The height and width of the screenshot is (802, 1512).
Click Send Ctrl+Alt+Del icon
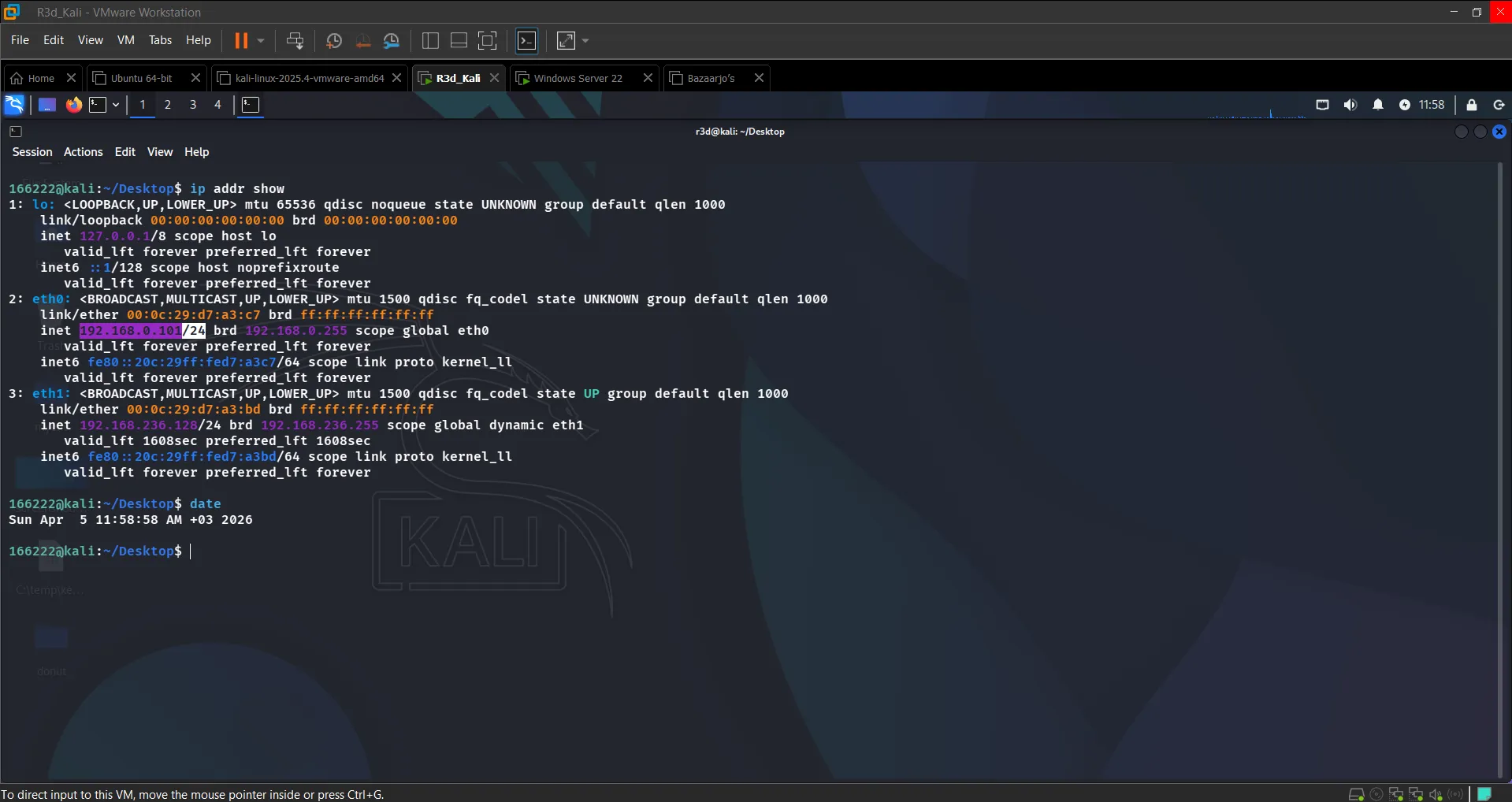pos(295,40)
